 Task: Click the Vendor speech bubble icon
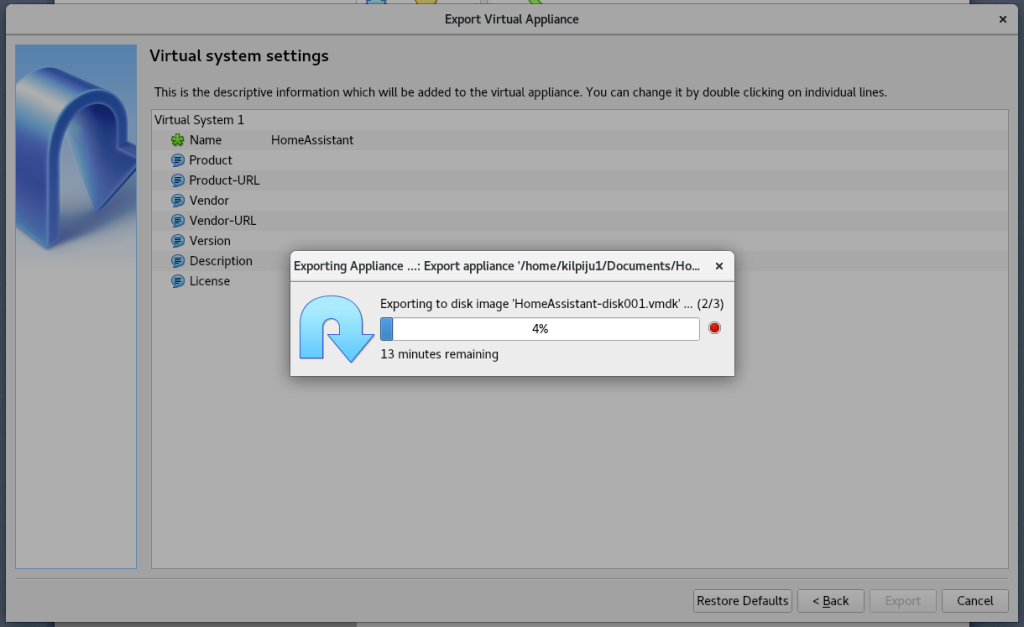coord(178,200)
